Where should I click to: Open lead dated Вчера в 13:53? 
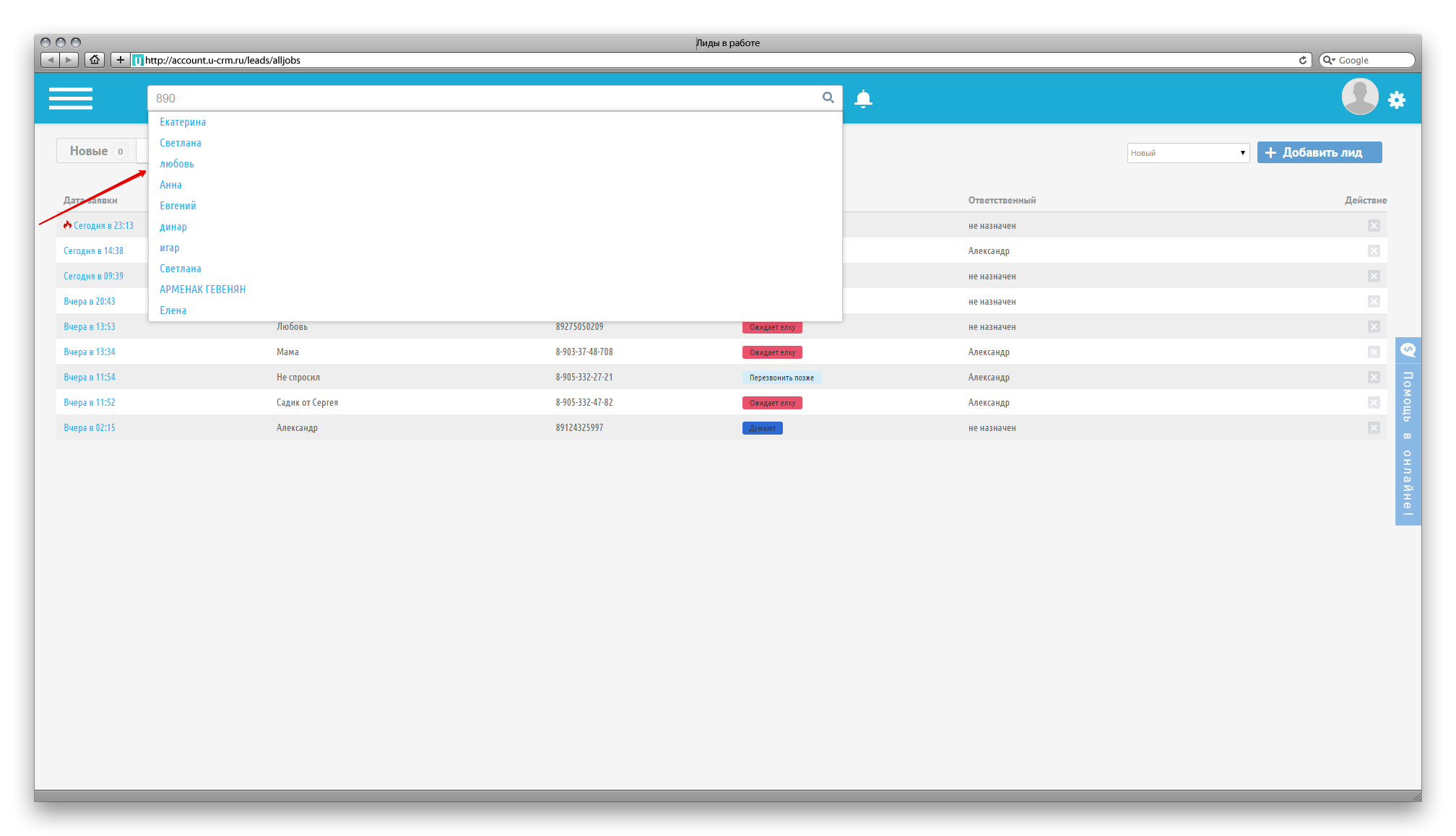[x=90, y=327]
